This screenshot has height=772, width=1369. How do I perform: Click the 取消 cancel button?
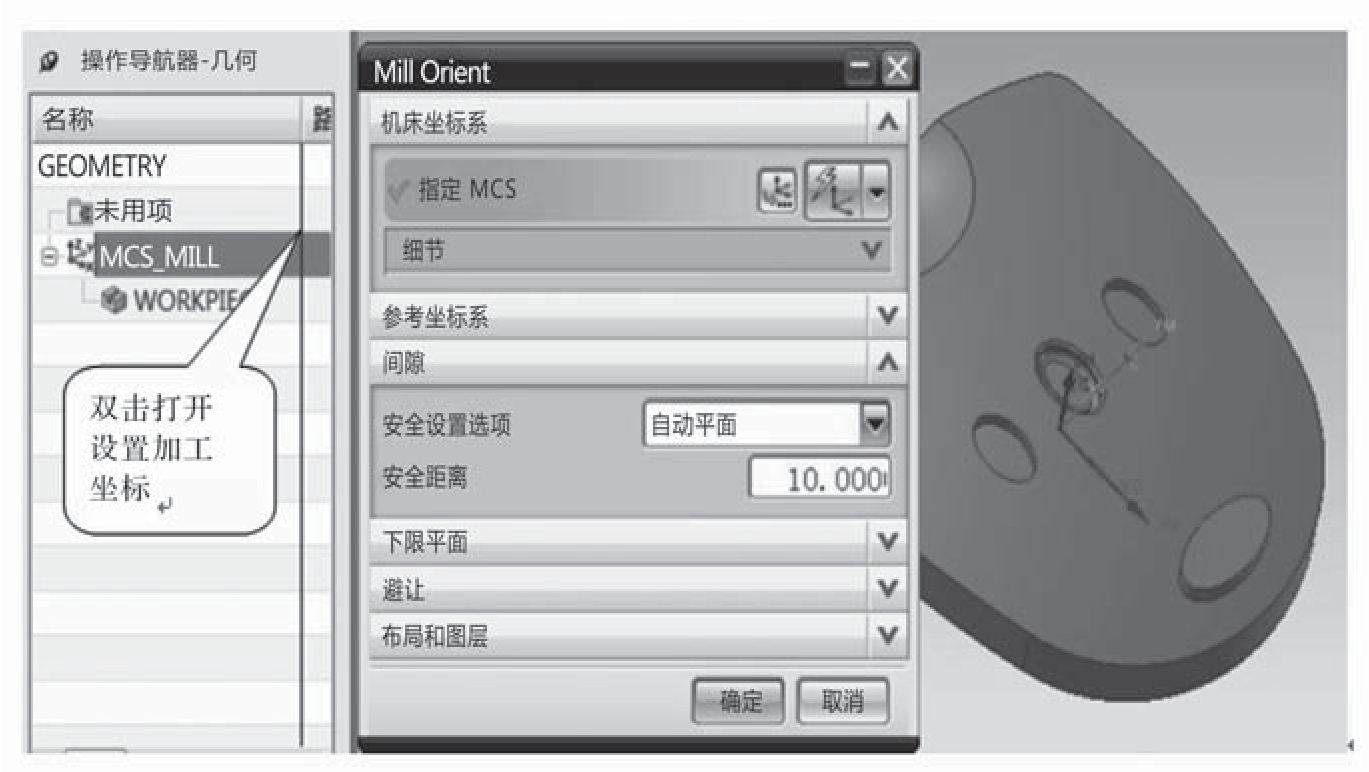tap(842, 702)
